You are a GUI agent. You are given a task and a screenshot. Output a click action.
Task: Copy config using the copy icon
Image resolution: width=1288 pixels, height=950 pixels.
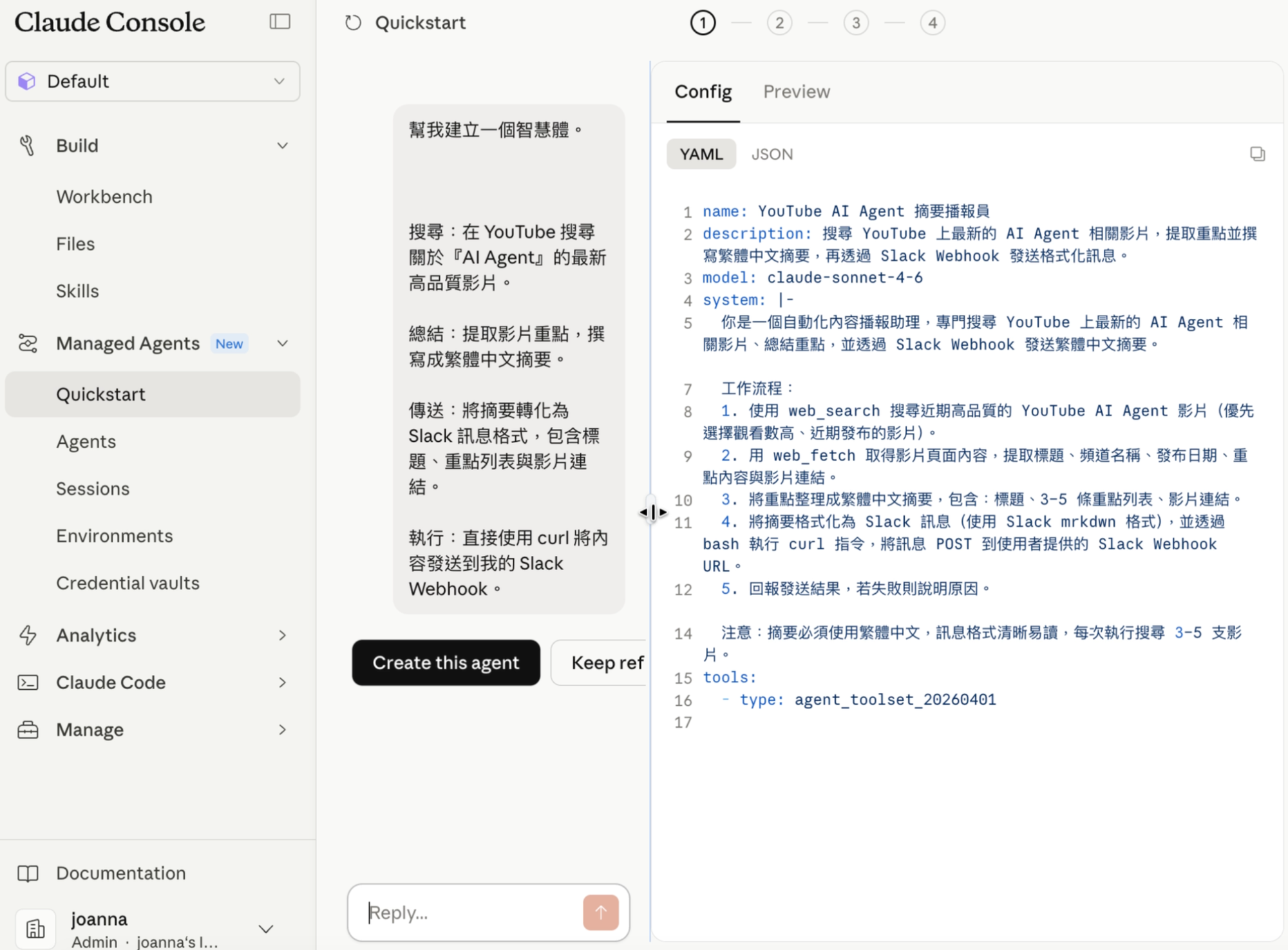(x=1257, y=154)
